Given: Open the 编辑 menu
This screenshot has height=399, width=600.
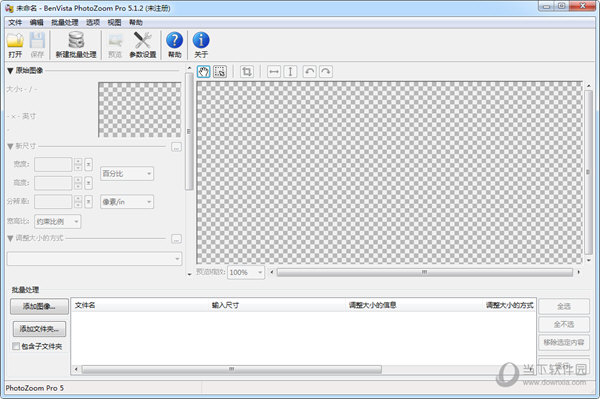Looking at the screenshot, I should pyautogui.click(x=37, y=23).
